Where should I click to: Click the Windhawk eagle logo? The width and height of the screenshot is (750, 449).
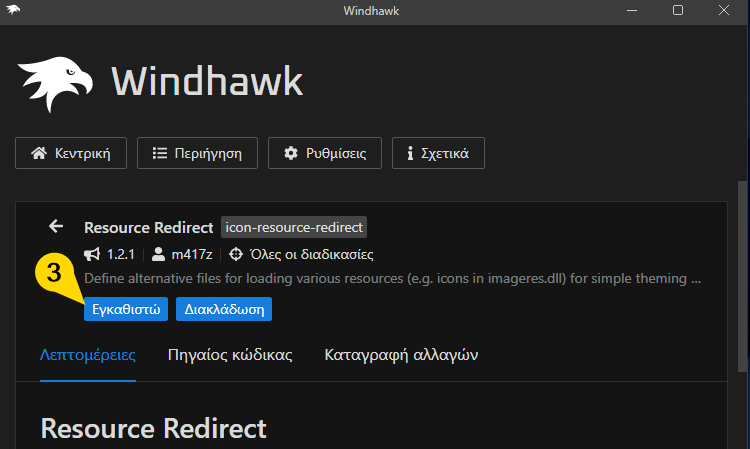pos(55,84)
